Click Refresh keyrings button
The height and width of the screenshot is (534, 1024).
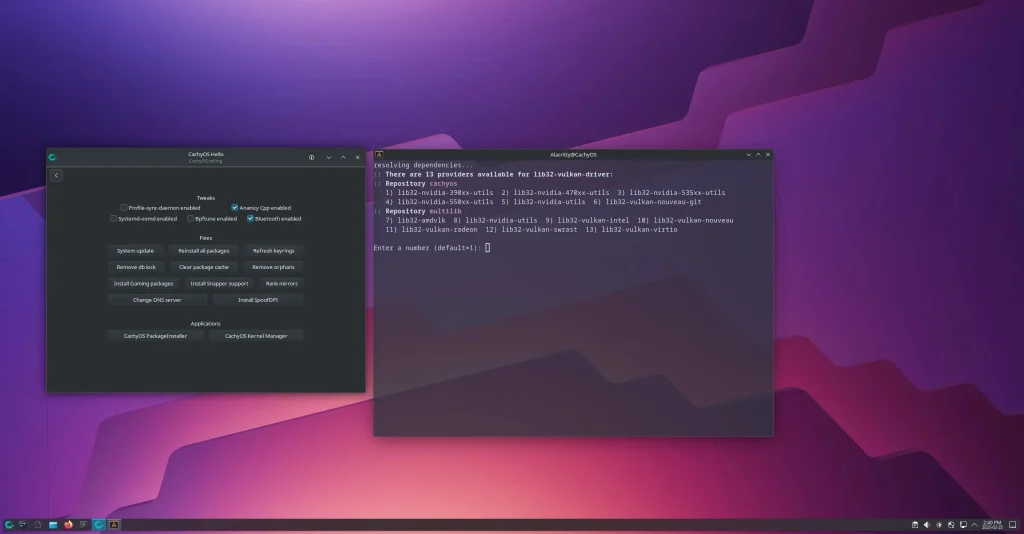tap(274, 251)
